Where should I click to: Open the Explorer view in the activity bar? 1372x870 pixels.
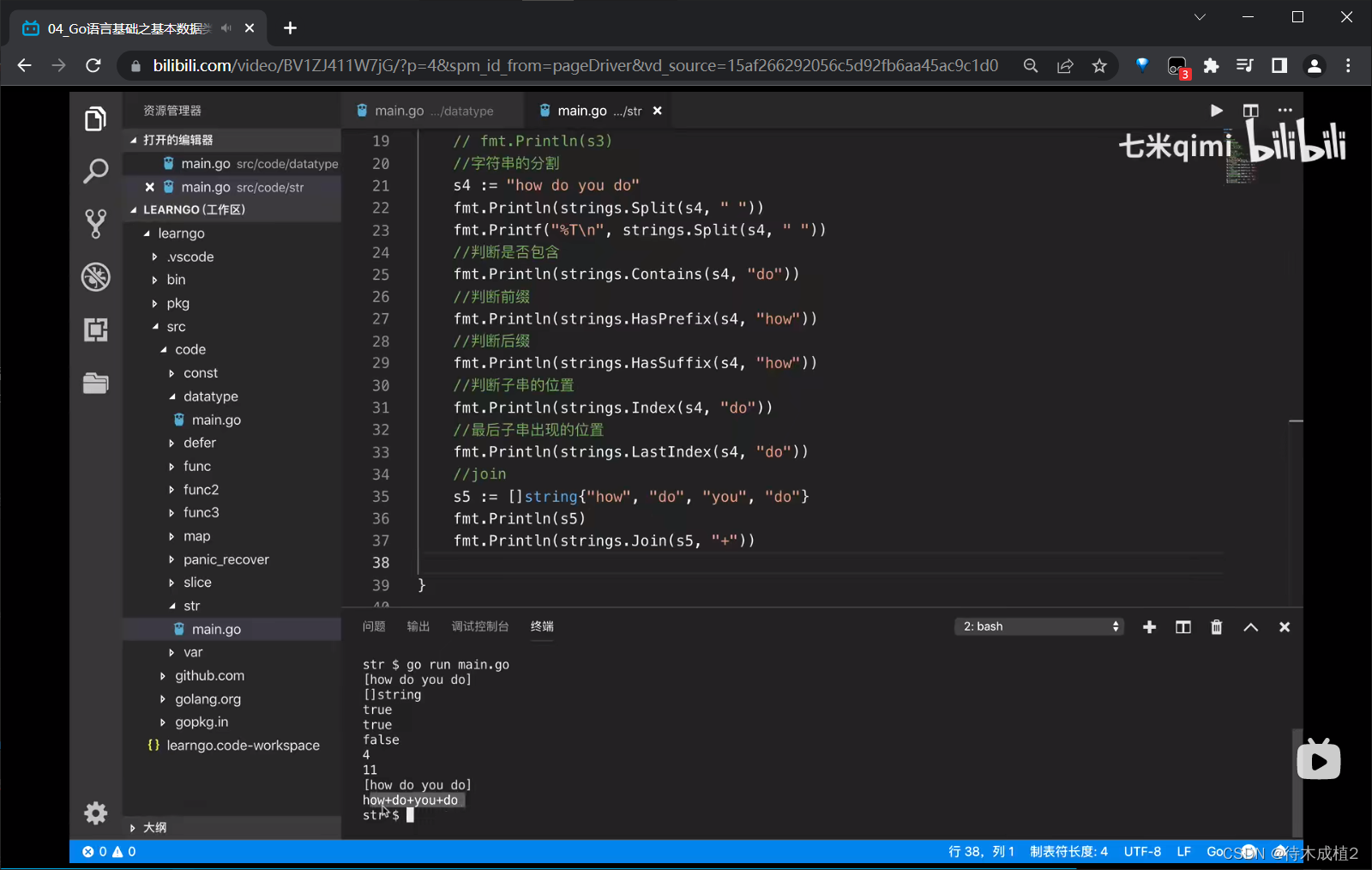pyautogui.click(x=95, y=118)
